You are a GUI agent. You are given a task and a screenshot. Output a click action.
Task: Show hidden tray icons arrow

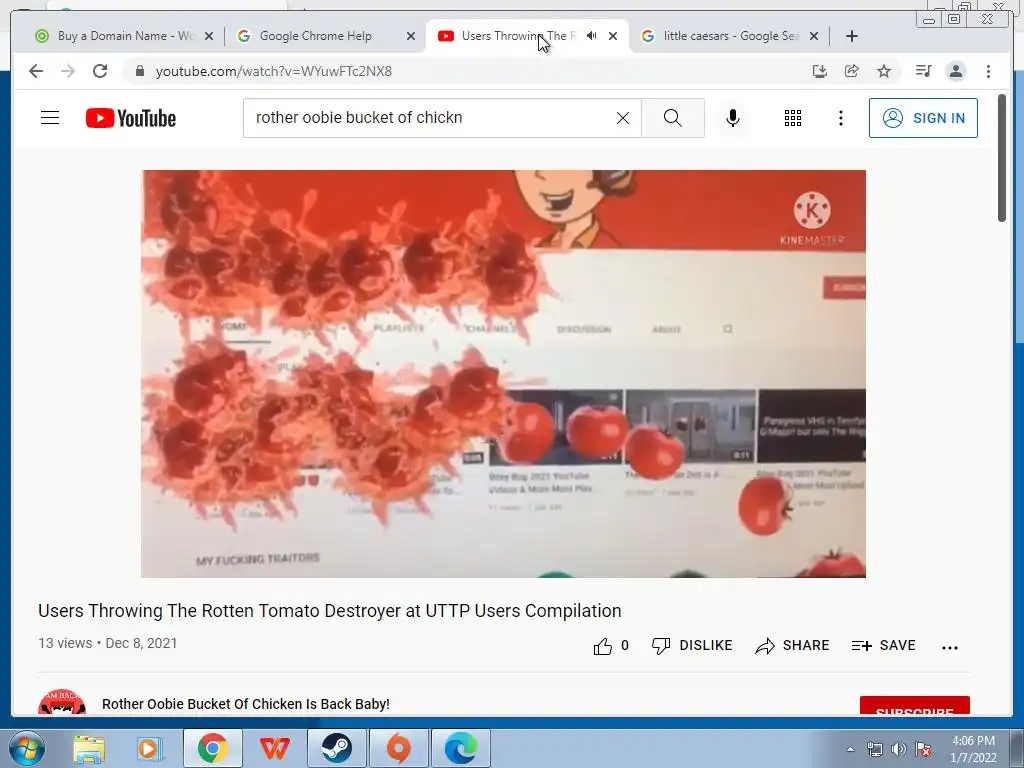point(850,749)
